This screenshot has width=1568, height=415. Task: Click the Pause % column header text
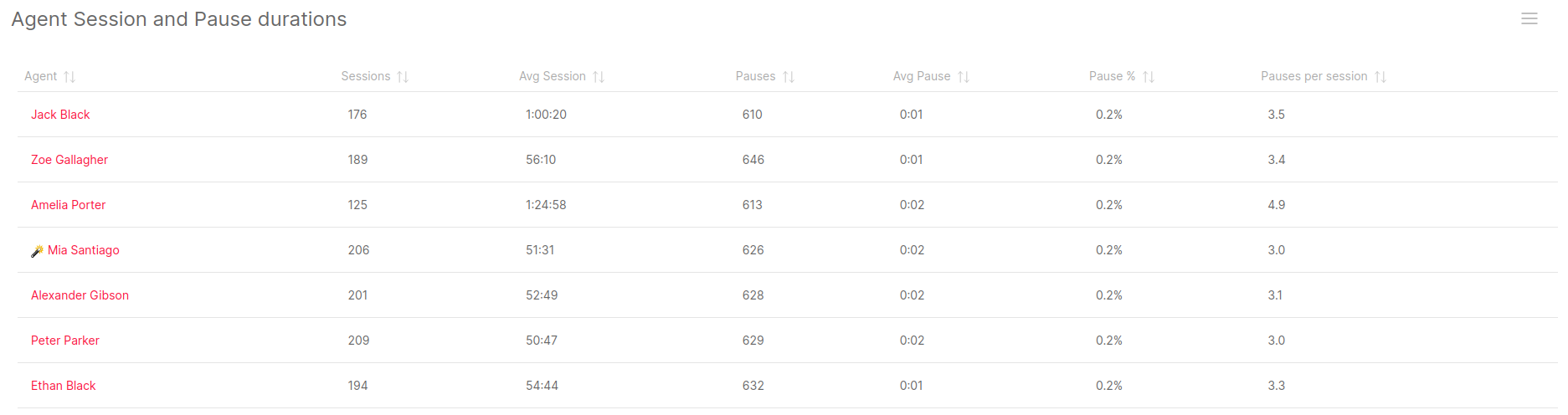pyautogui.click(x=1112, y=76)
